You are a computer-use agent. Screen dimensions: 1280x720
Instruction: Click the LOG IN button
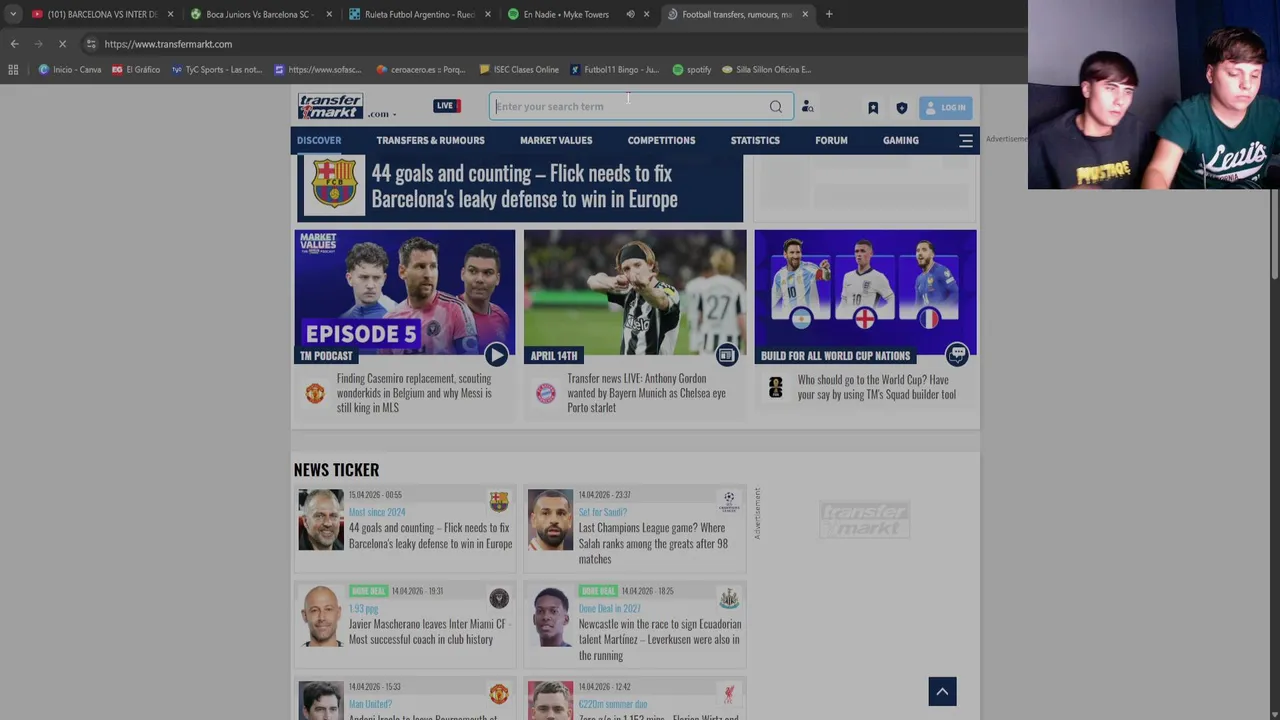click(945, 108)
